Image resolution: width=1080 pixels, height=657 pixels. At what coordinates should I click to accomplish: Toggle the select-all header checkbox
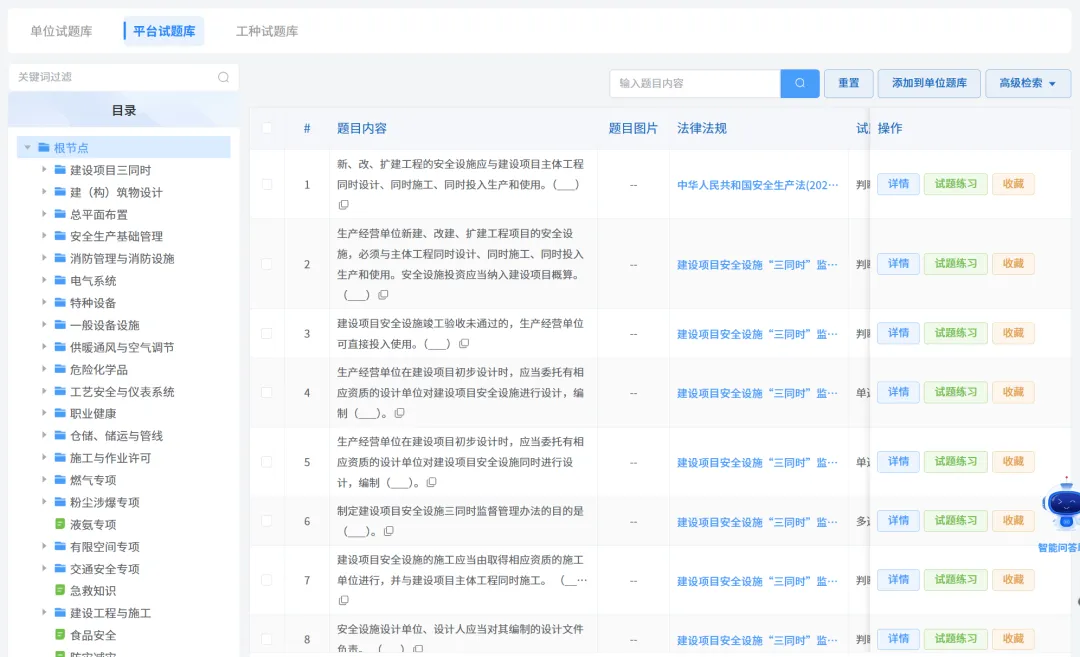(x=267, y=128)
